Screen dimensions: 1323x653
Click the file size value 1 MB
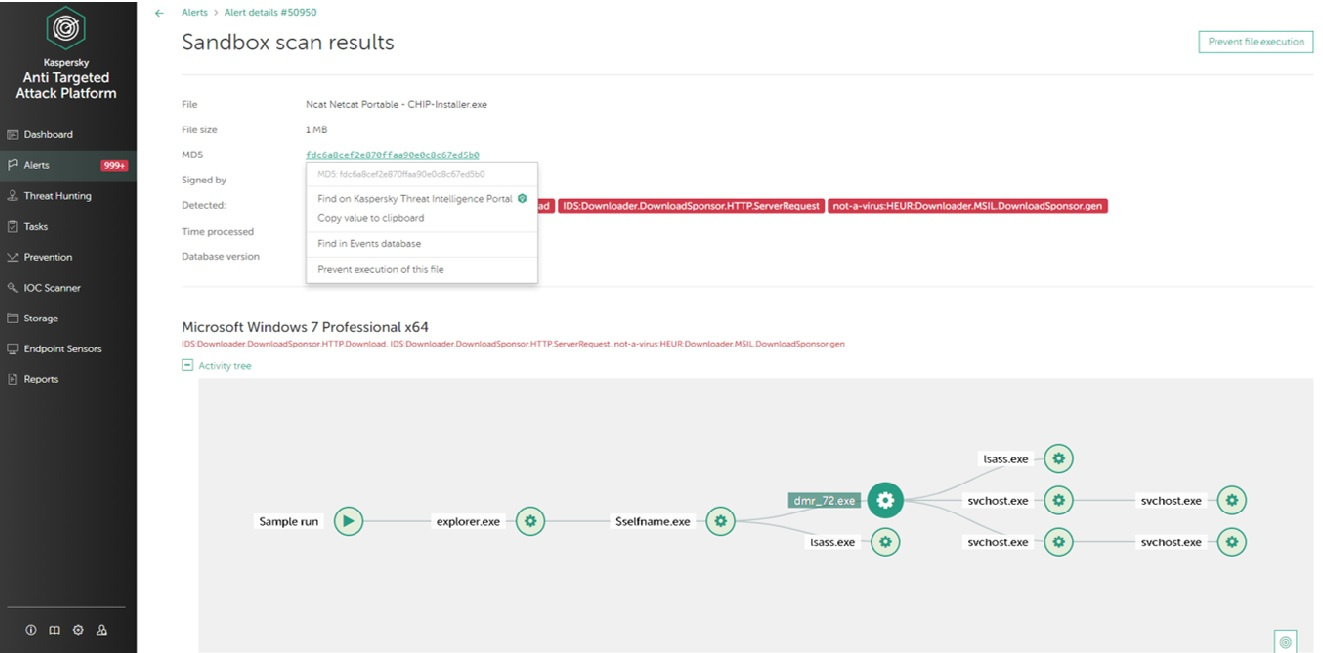[317, 130]
